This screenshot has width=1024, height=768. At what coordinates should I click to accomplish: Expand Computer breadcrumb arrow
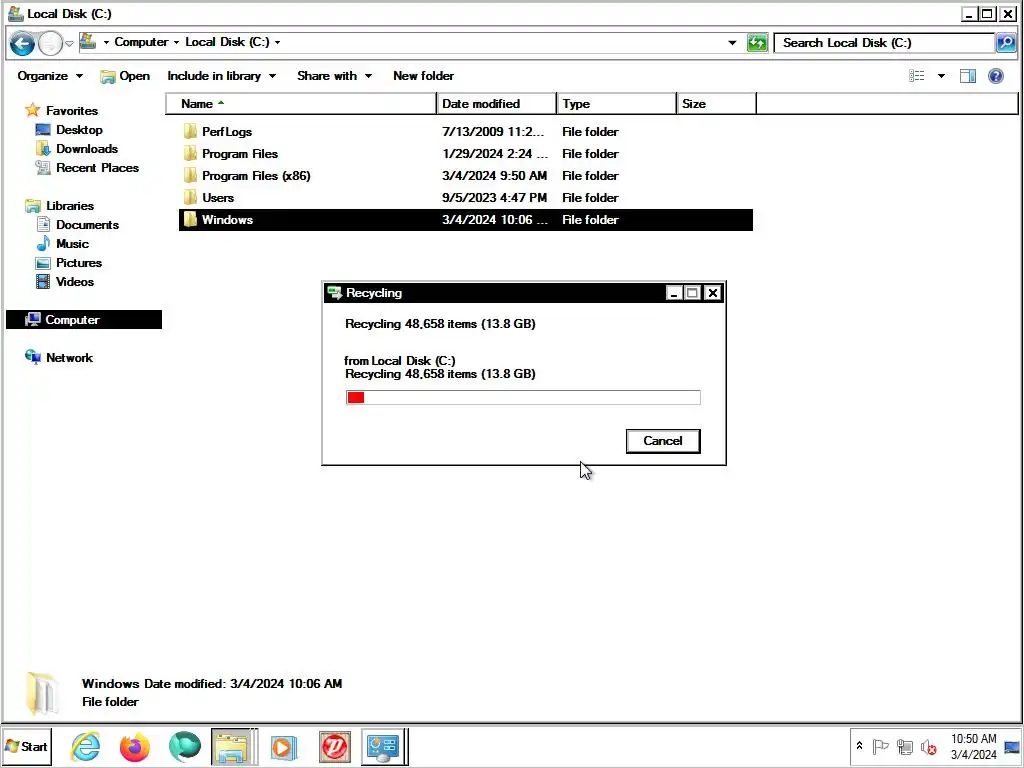176,42
